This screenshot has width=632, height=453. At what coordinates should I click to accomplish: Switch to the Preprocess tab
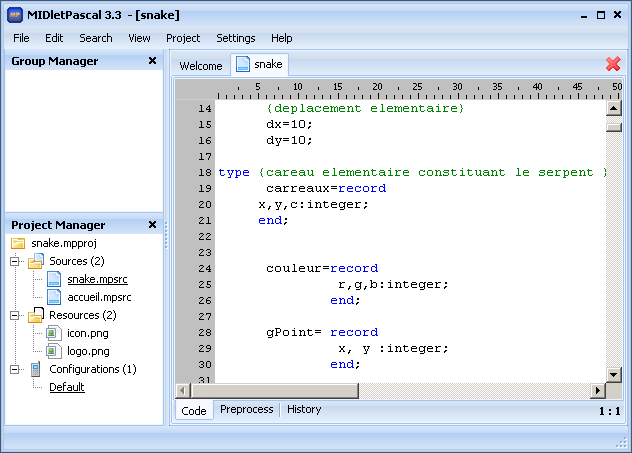click(246, 409)
